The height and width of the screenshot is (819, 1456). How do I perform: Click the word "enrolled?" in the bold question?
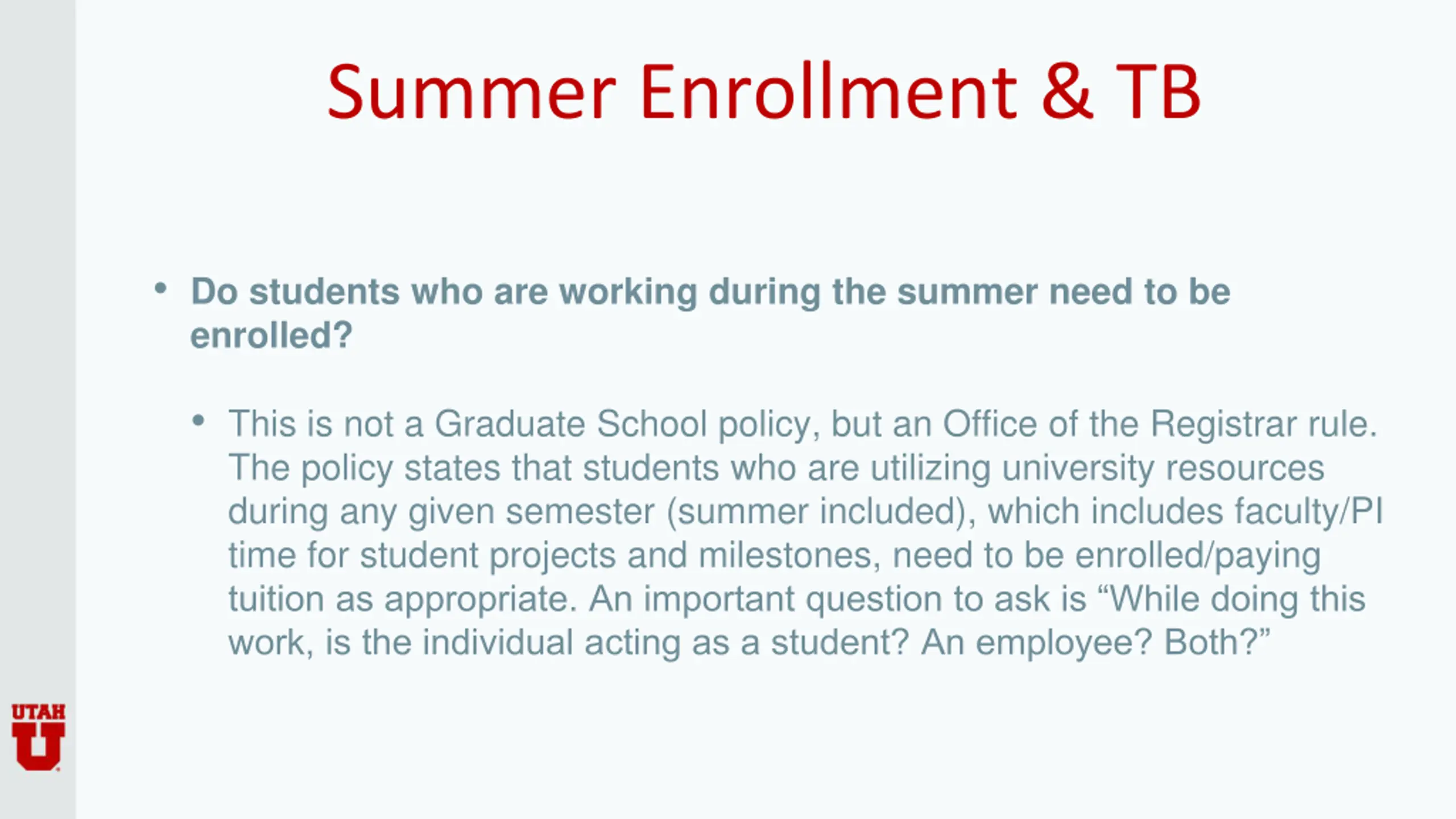[271, 335]
